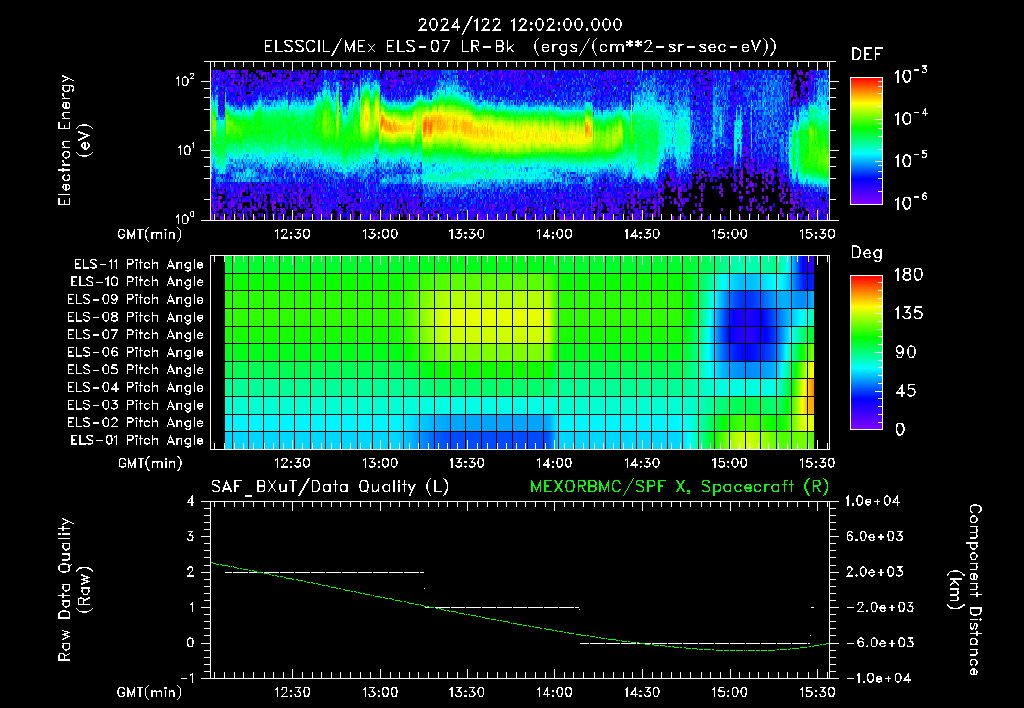Click the white data quality line at level 1
The image size is (1024, 708).
503,608
